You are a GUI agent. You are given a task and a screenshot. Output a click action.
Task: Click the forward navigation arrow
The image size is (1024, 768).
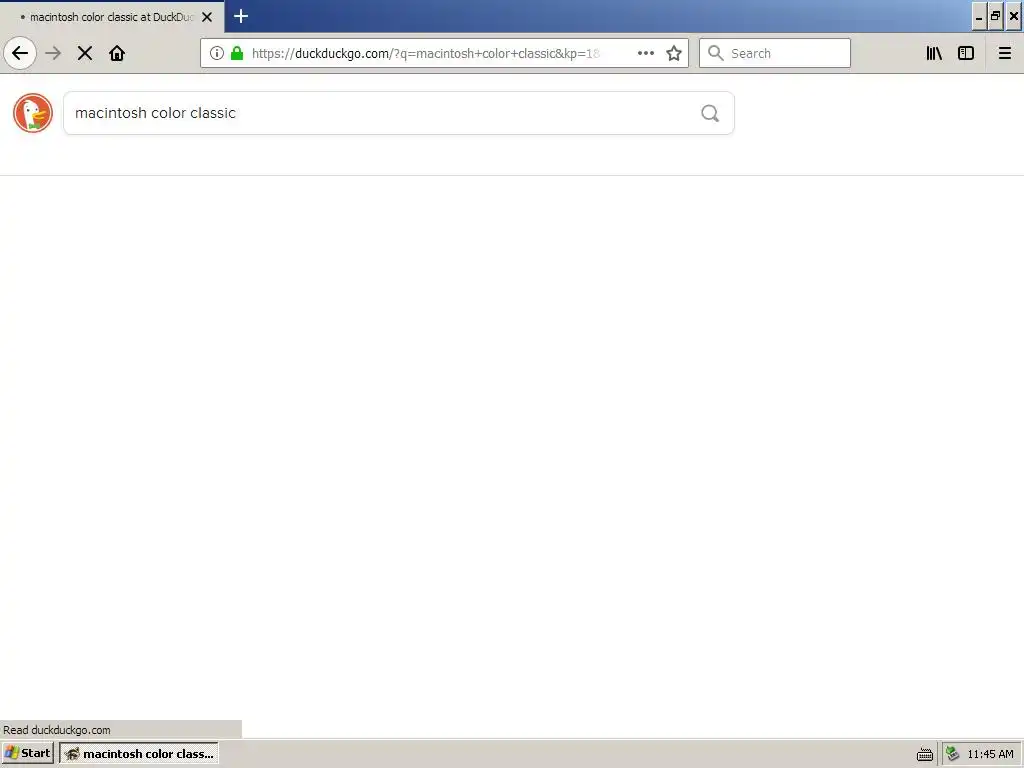53,53
